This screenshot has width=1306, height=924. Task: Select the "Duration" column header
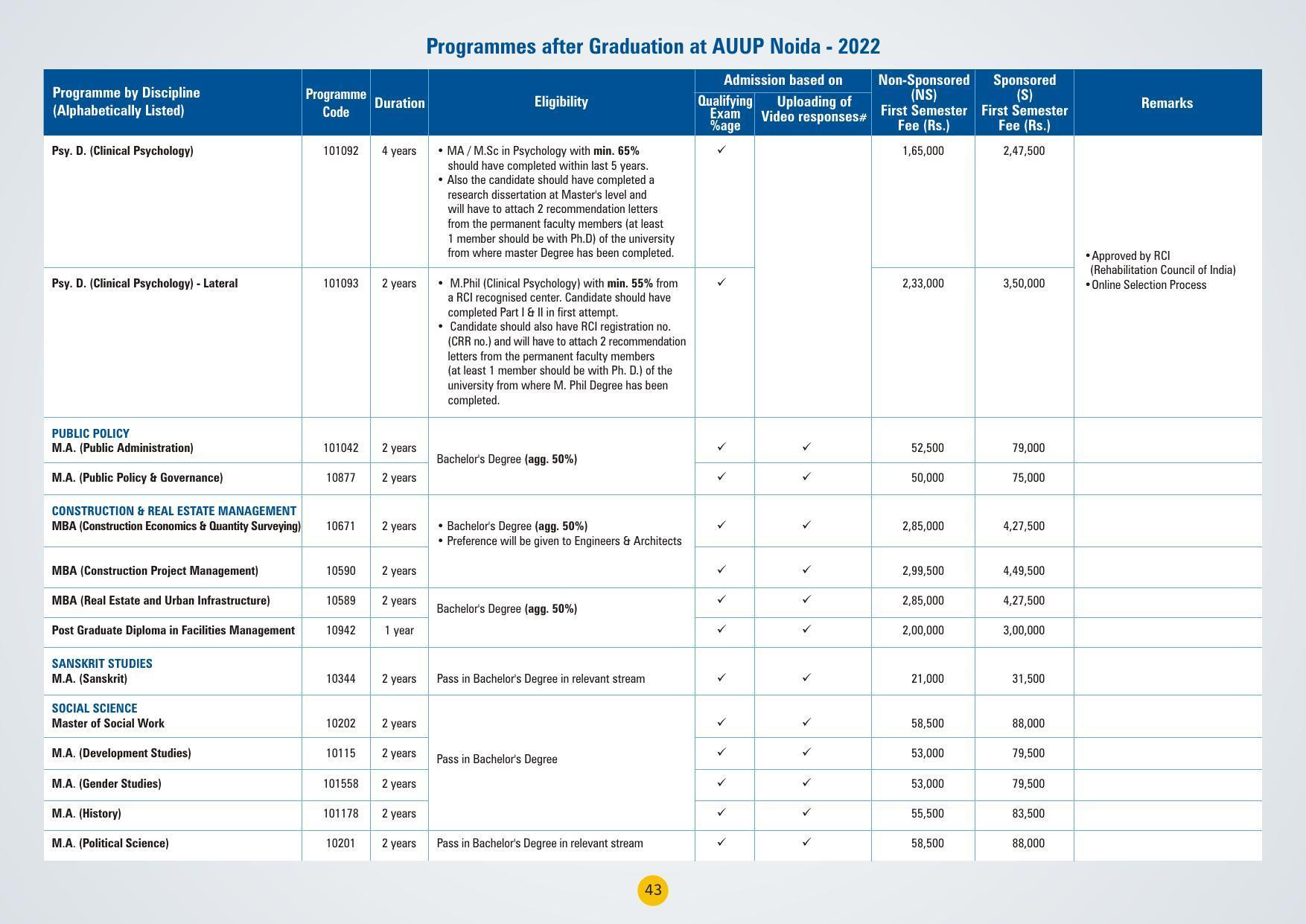[399, 103]
